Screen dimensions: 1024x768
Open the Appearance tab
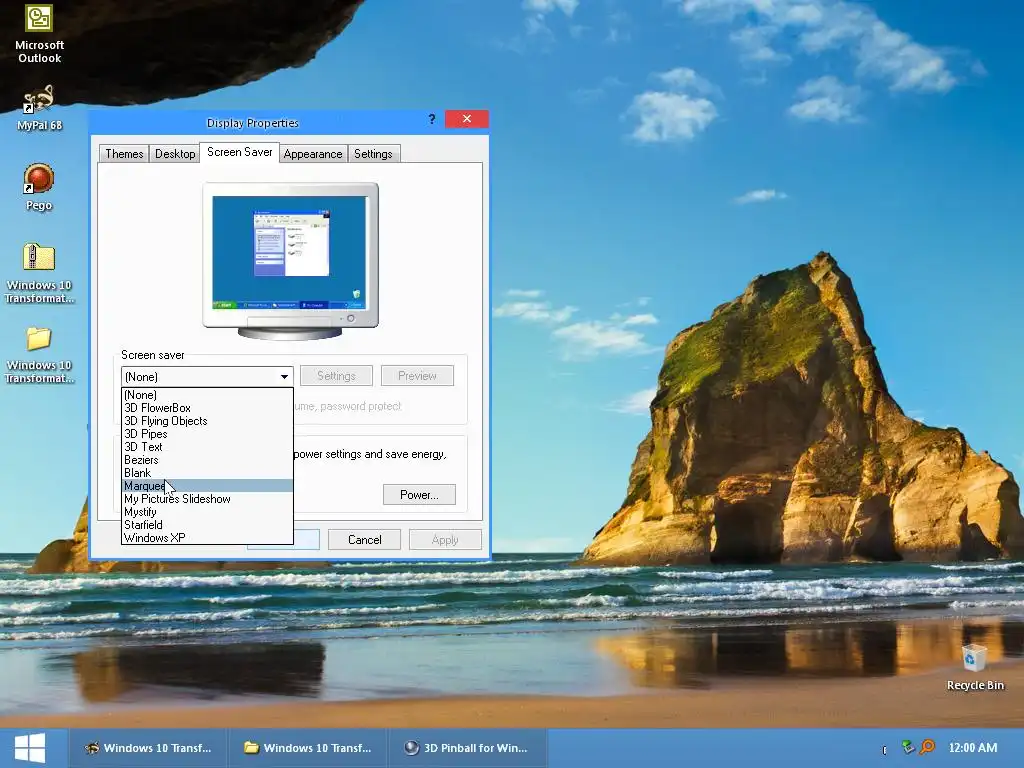(313, 153)
